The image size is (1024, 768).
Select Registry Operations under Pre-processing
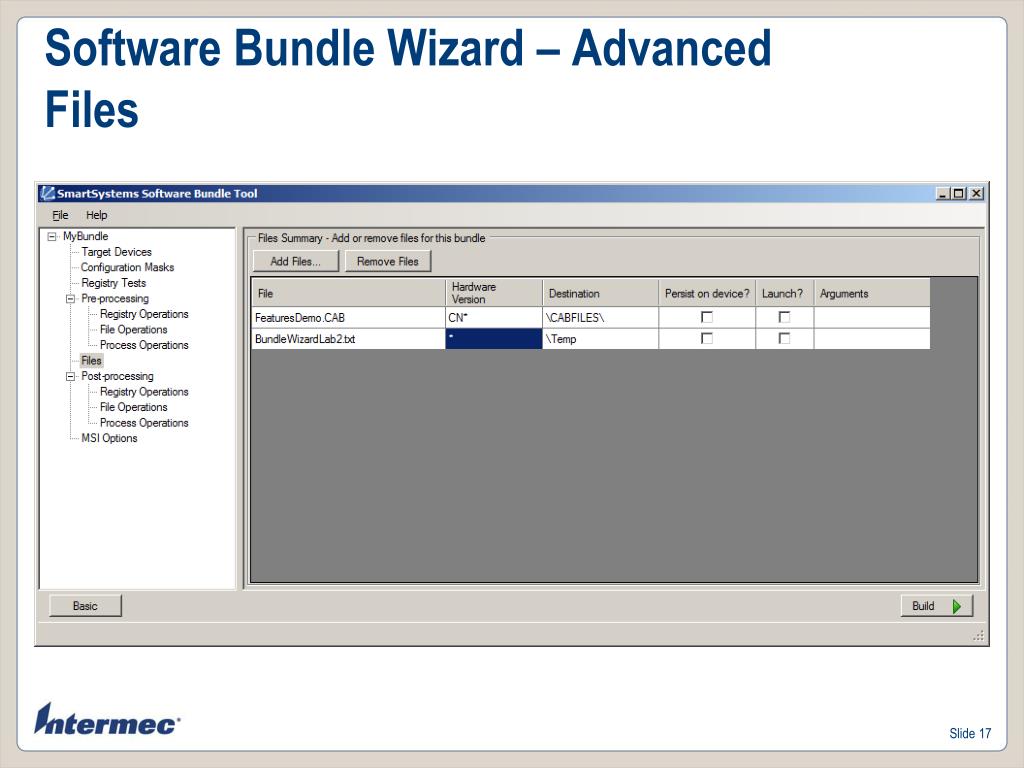coord(144,314)
